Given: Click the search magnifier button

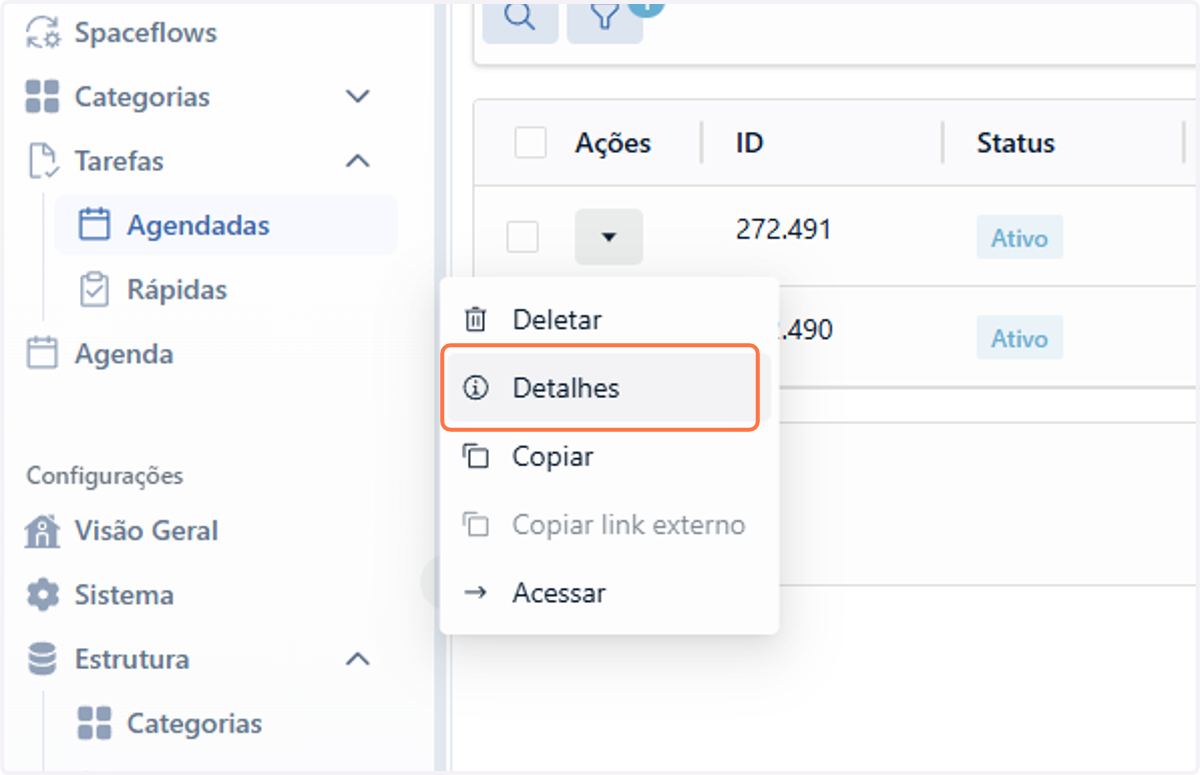Looking at the screenshot, I should [520, 18].
